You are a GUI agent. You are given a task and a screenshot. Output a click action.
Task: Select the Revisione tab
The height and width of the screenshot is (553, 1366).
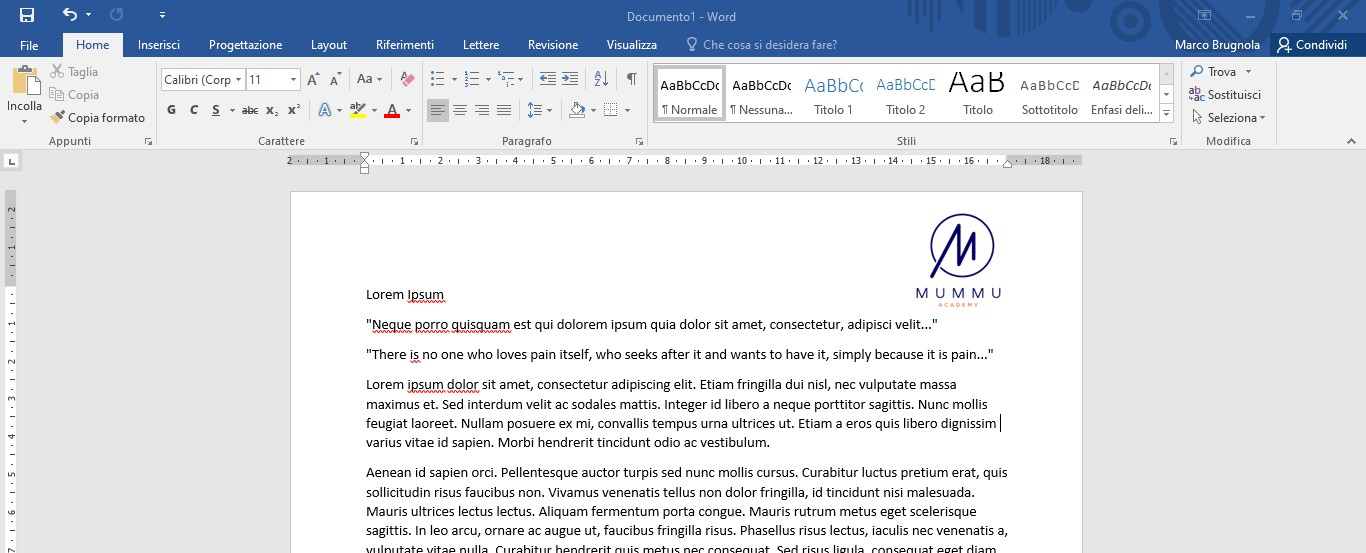(x=553, y=45)
